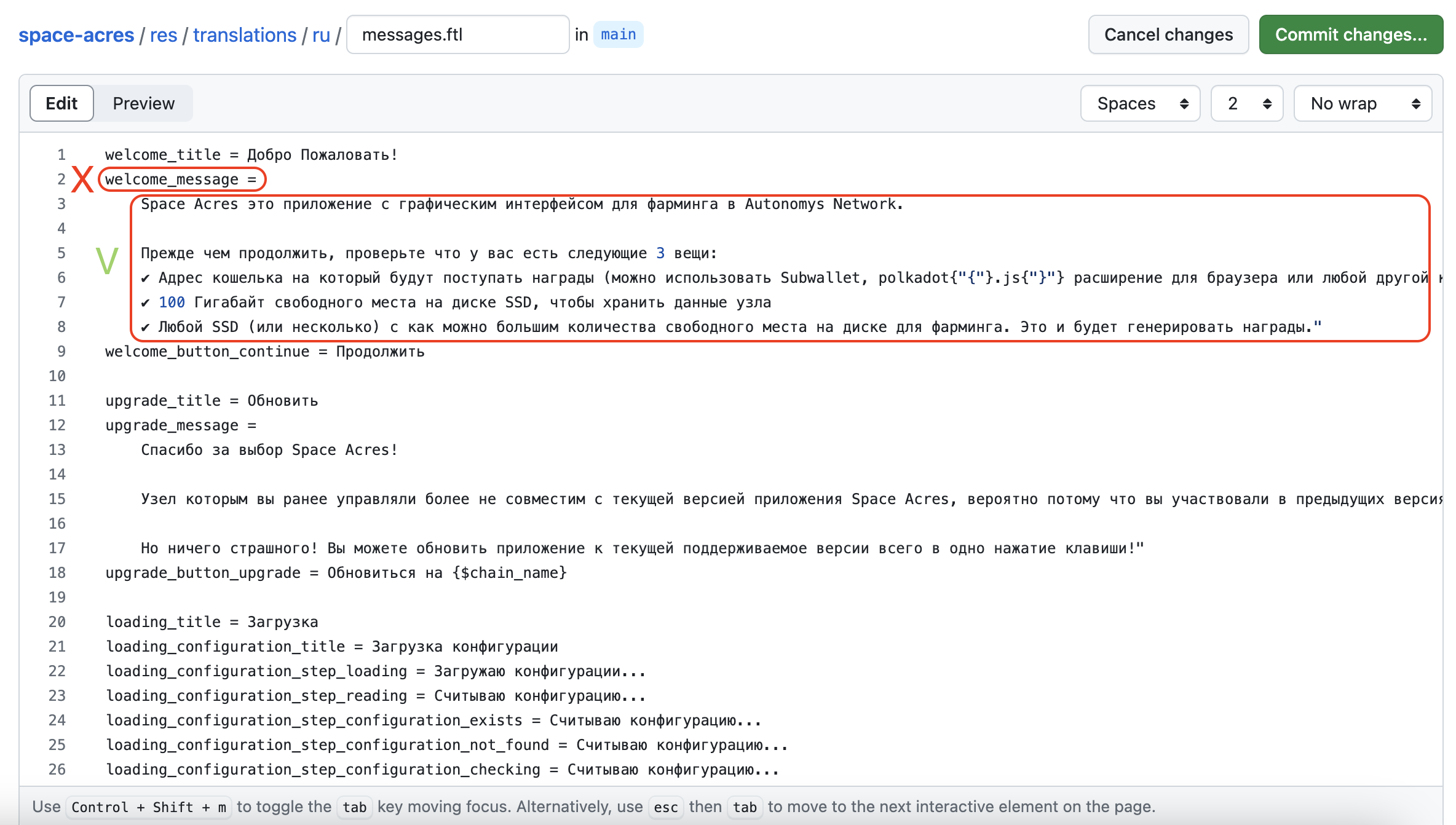The height and width of the screenshot is (825, 1456).
Task: Click the 'Edit' tab to edit file
Action: click(x=61, y=103)
